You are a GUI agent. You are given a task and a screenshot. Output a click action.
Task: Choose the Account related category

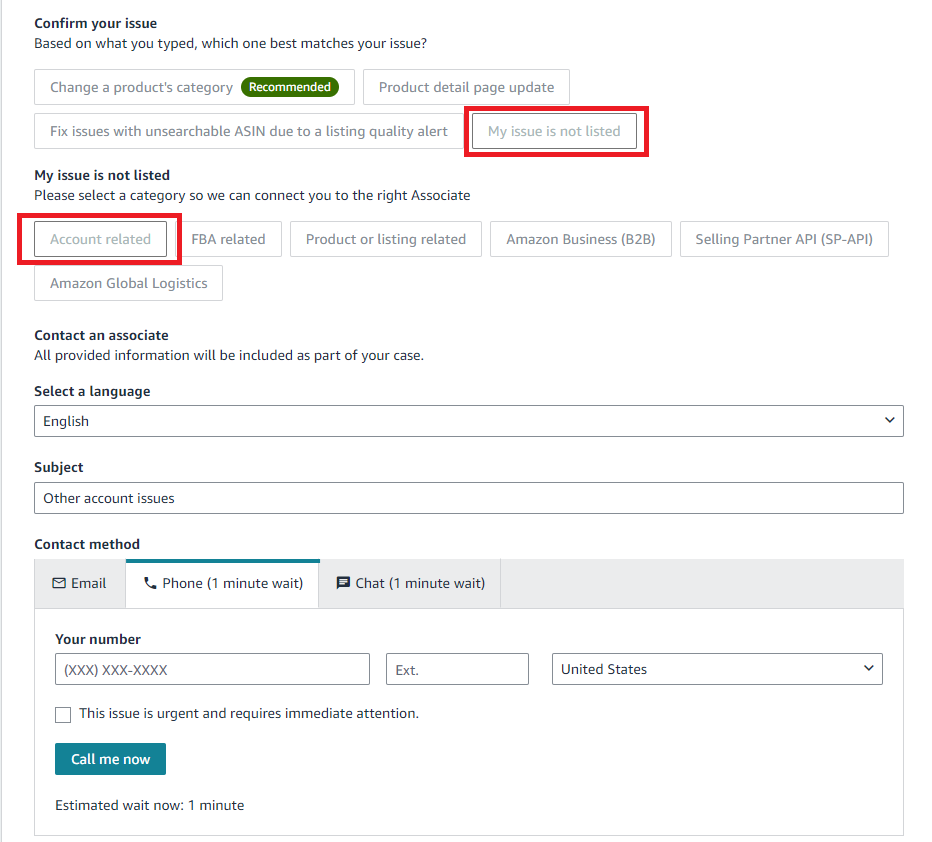(x=100, y=239)
